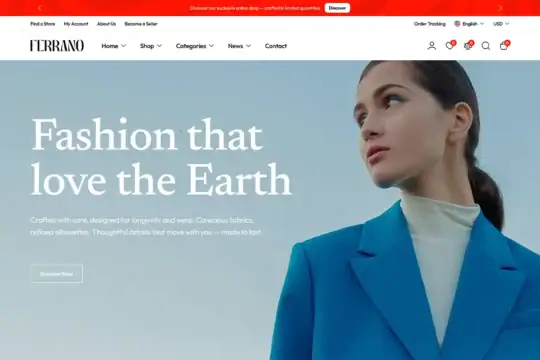Open Become a Seller link
The image size is (540, 360).
(141, 24)
